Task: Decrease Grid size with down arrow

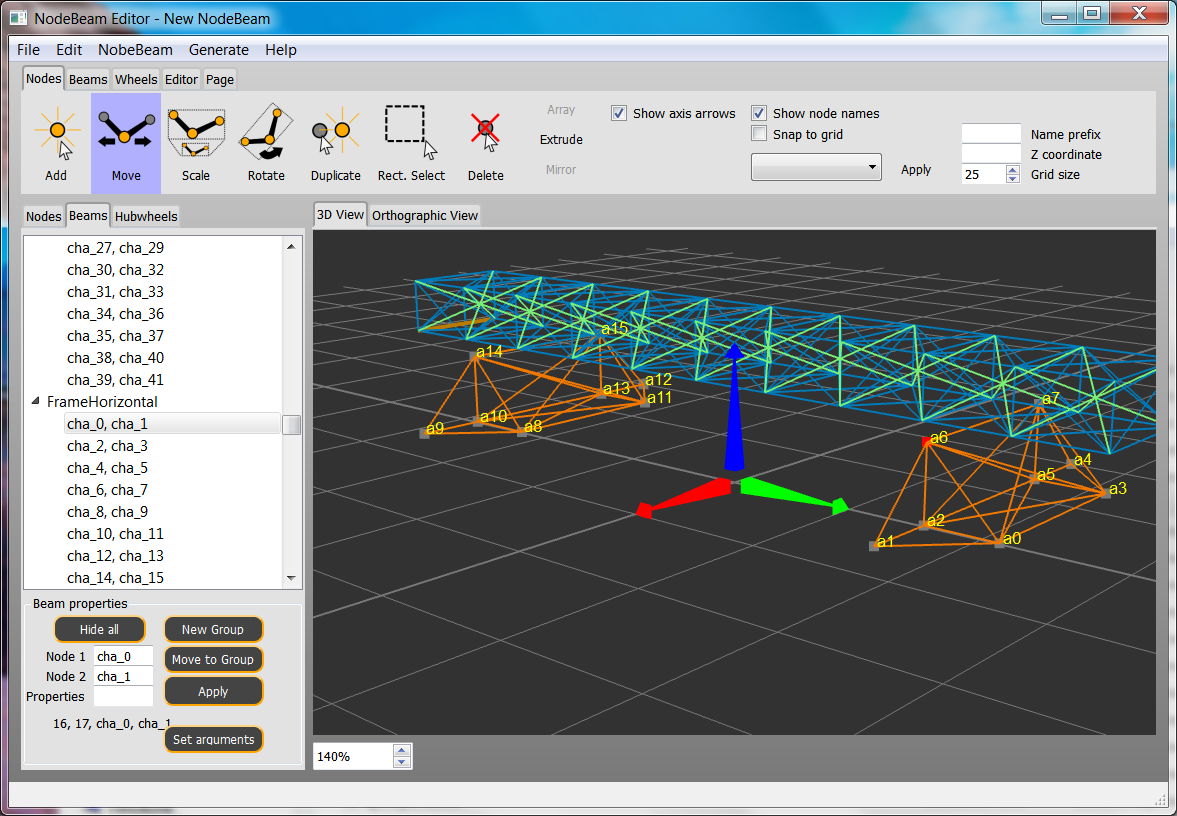Action: click(x=1013, y=179)
